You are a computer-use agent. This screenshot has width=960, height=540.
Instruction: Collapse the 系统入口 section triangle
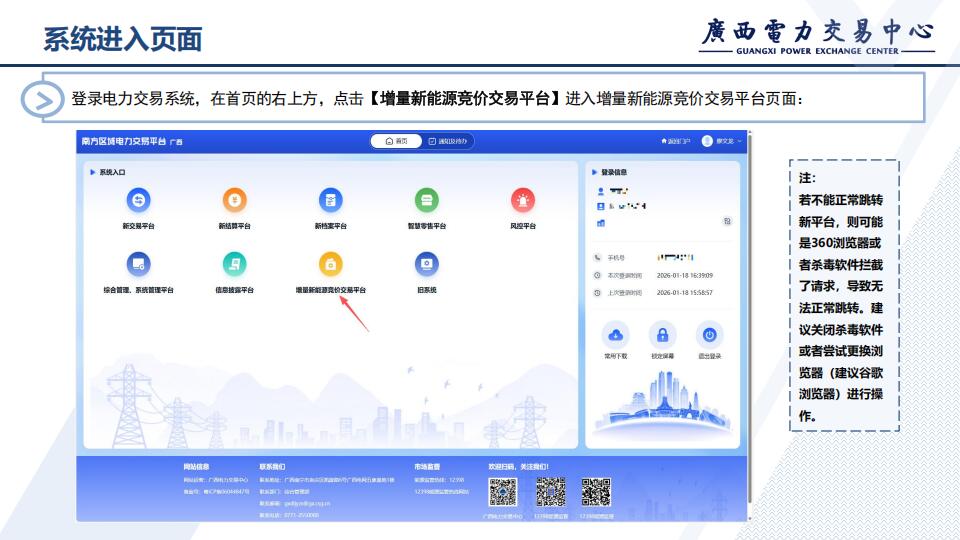click(94, 173)
